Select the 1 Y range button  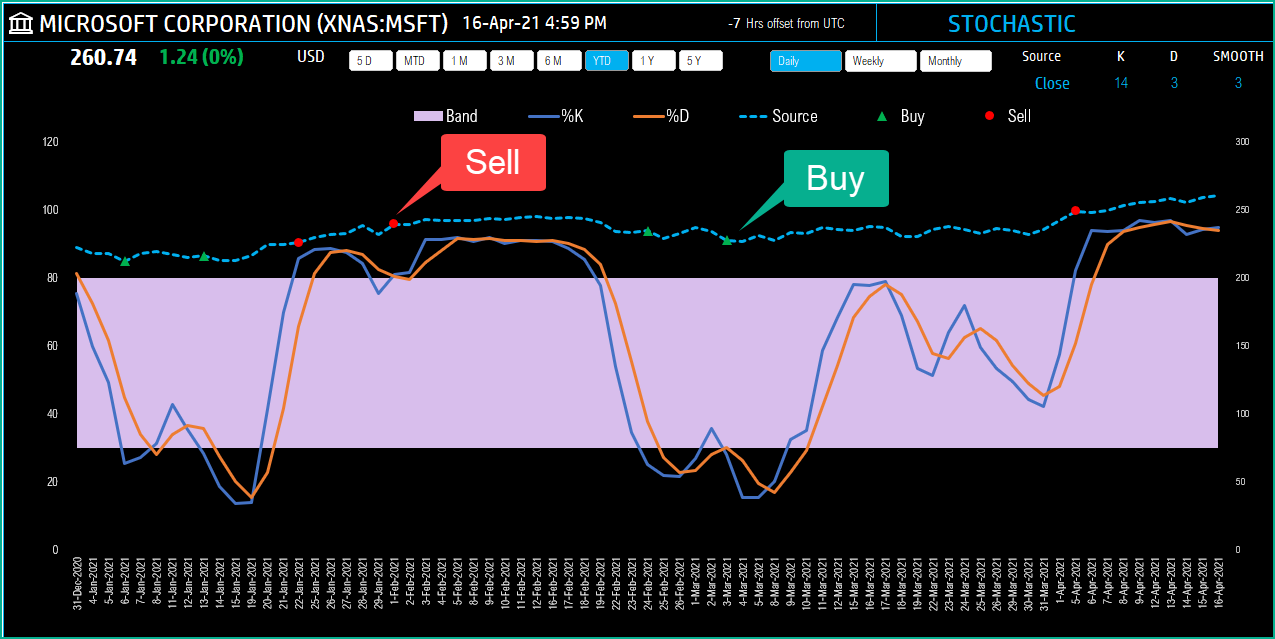coord(653,61)
